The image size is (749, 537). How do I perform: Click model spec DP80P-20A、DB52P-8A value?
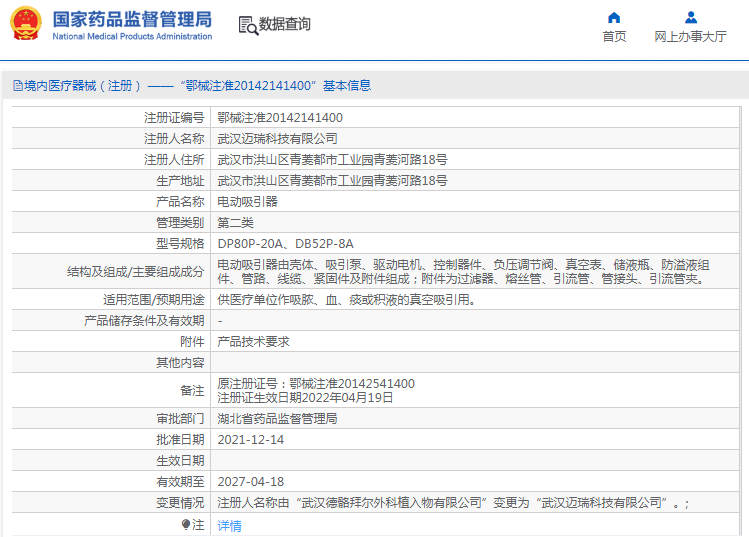tap(285, 243)
